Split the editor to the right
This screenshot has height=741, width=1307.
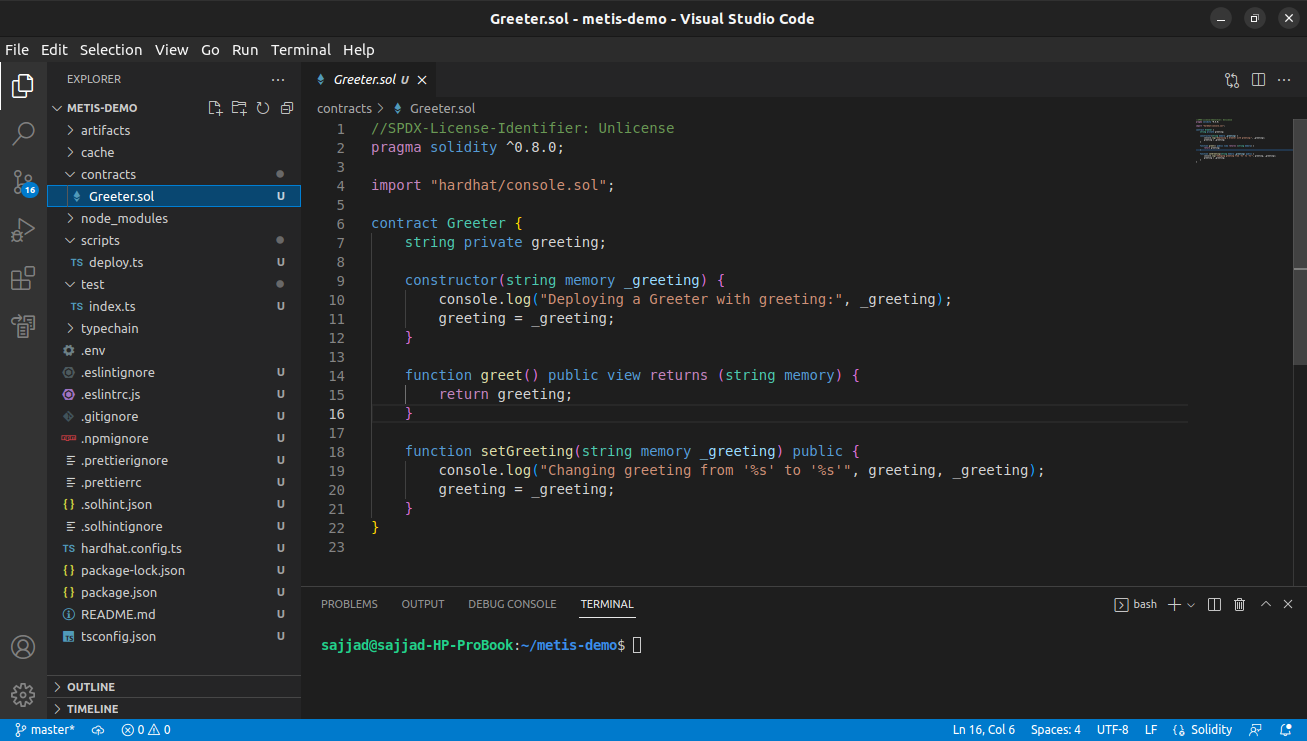1259,80
